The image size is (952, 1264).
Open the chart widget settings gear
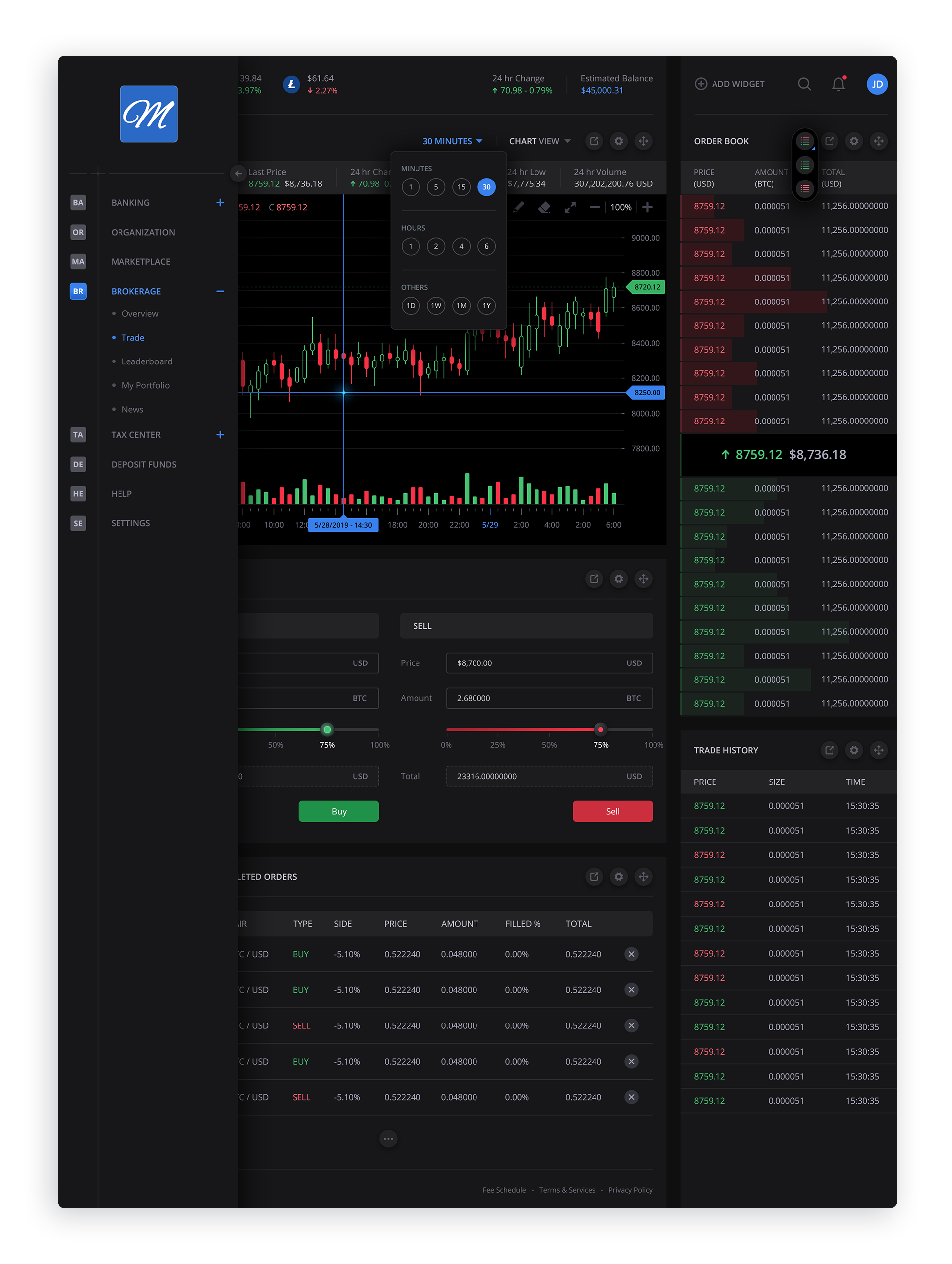click(x=618, y=141)
